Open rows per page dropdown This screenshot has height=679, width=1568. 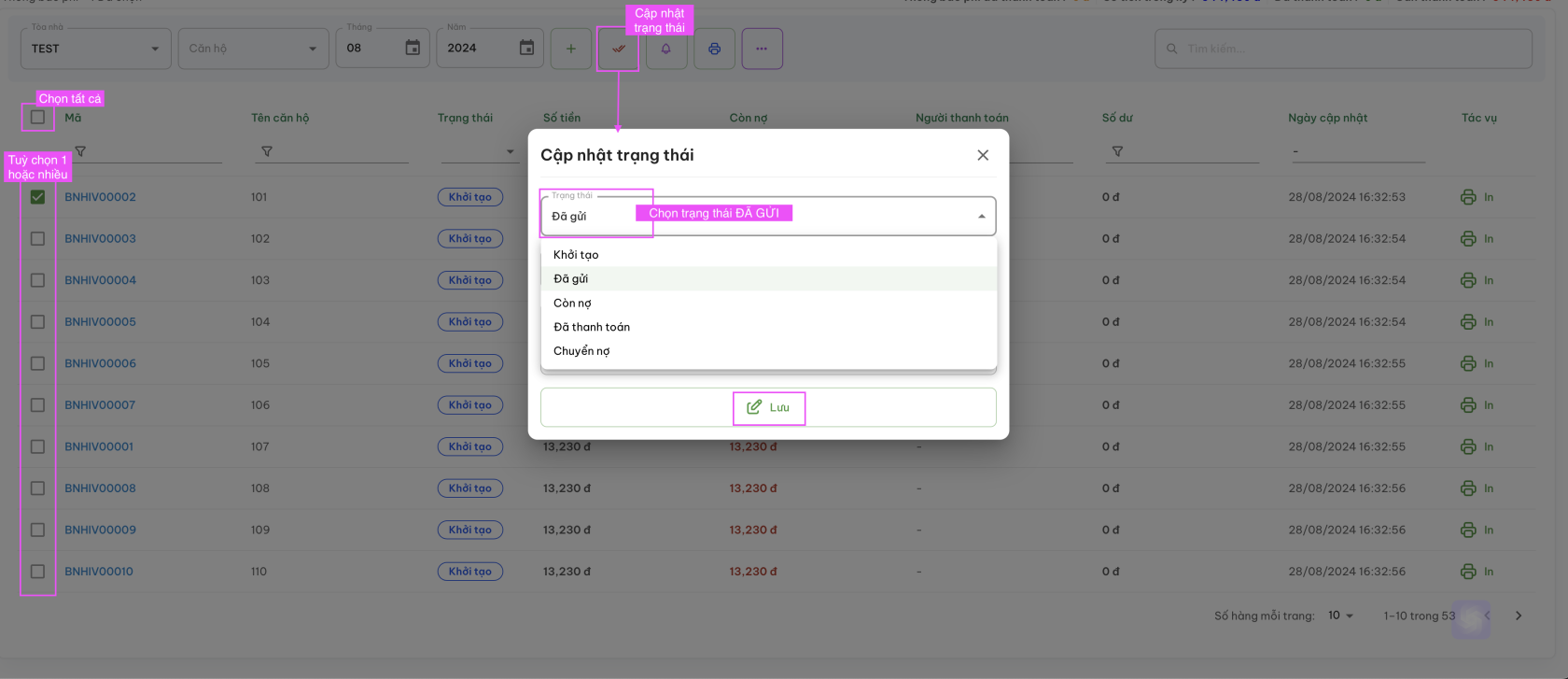tap(1341, 615)
